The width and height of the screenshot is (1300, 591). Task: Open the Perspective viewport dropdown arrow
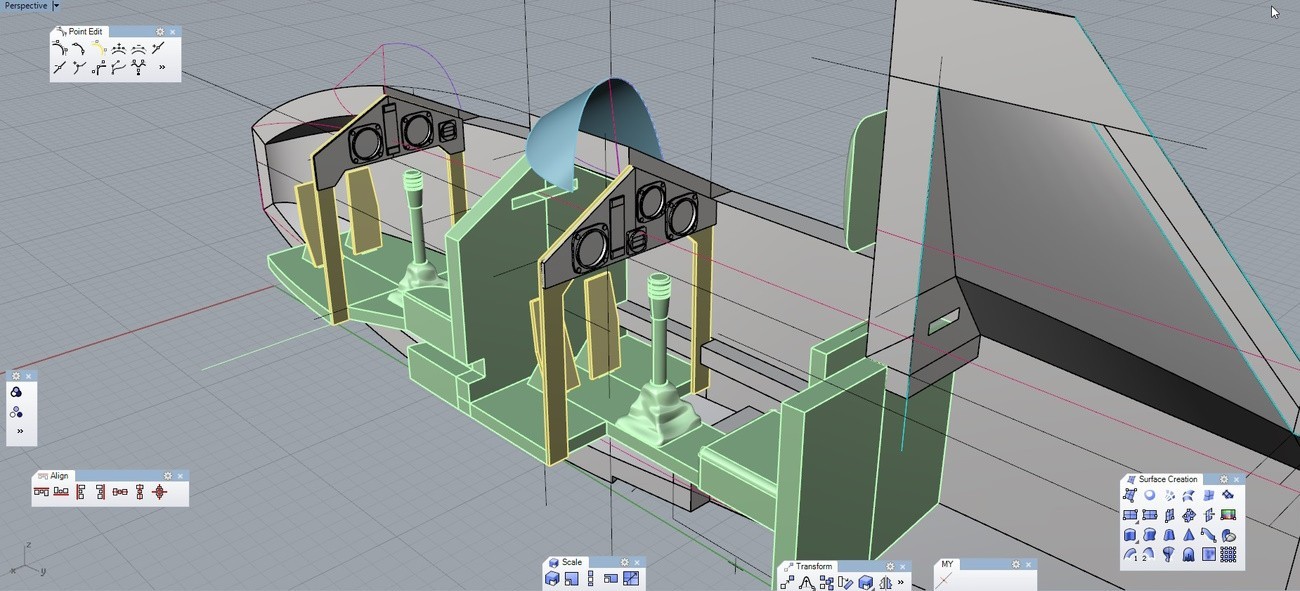coord(56,6)
